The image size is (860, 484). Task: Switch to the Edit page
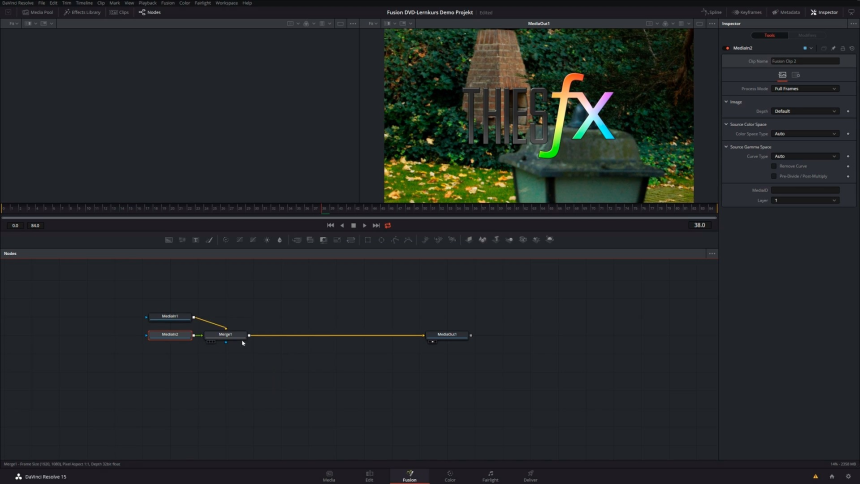click(x=369, y=476)
